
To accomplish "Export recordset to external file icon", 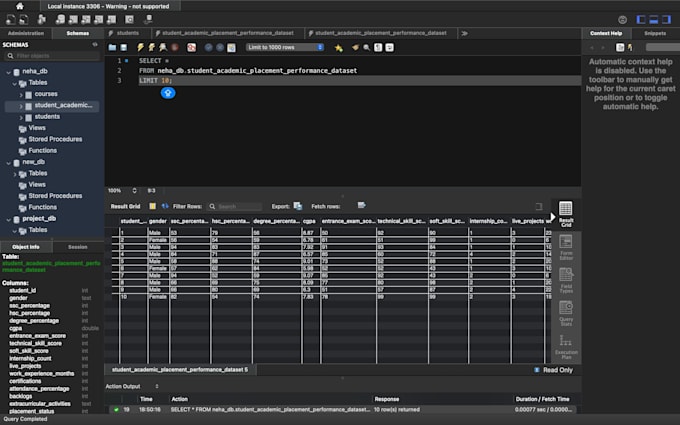I will tap(298, 206).
